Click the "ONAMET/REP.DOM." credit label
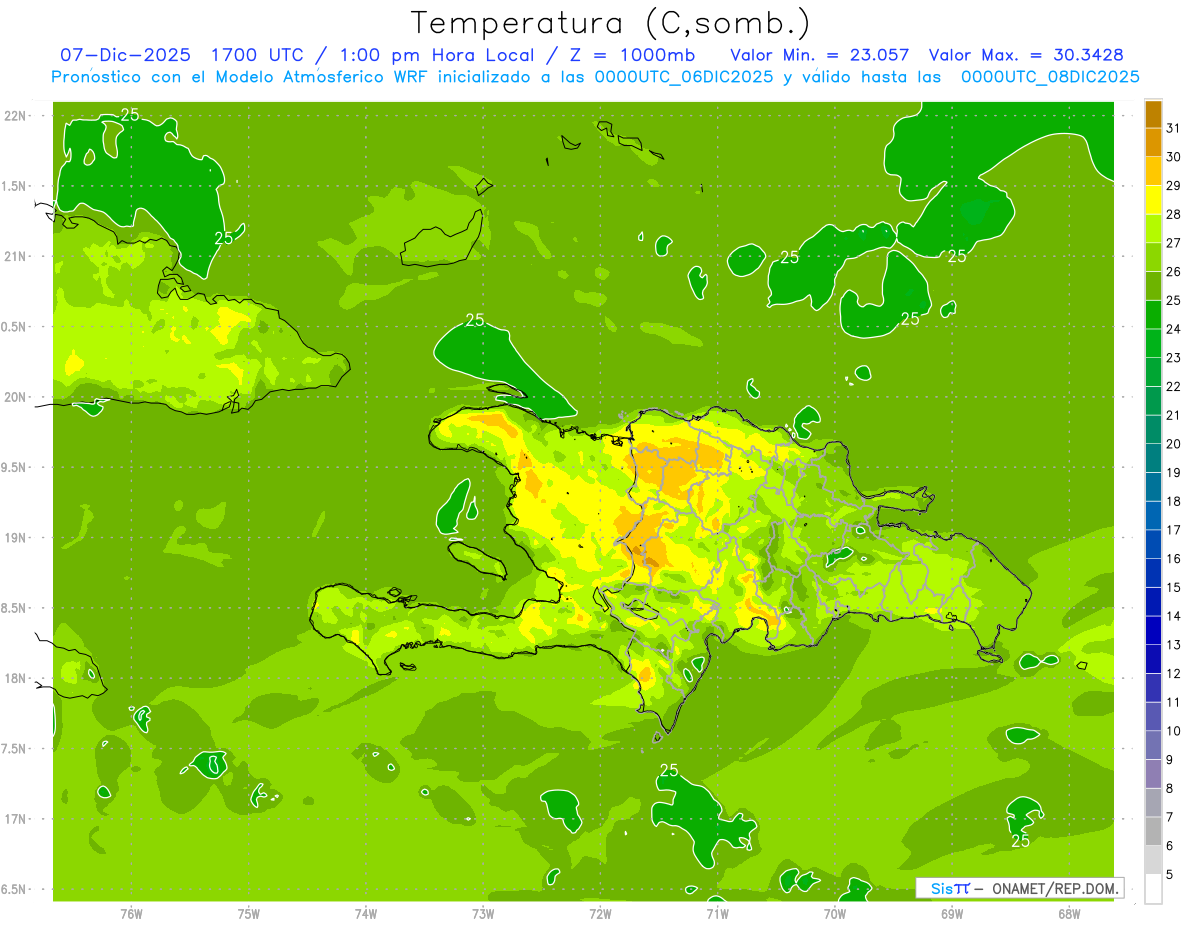 tap(1056, 888)
